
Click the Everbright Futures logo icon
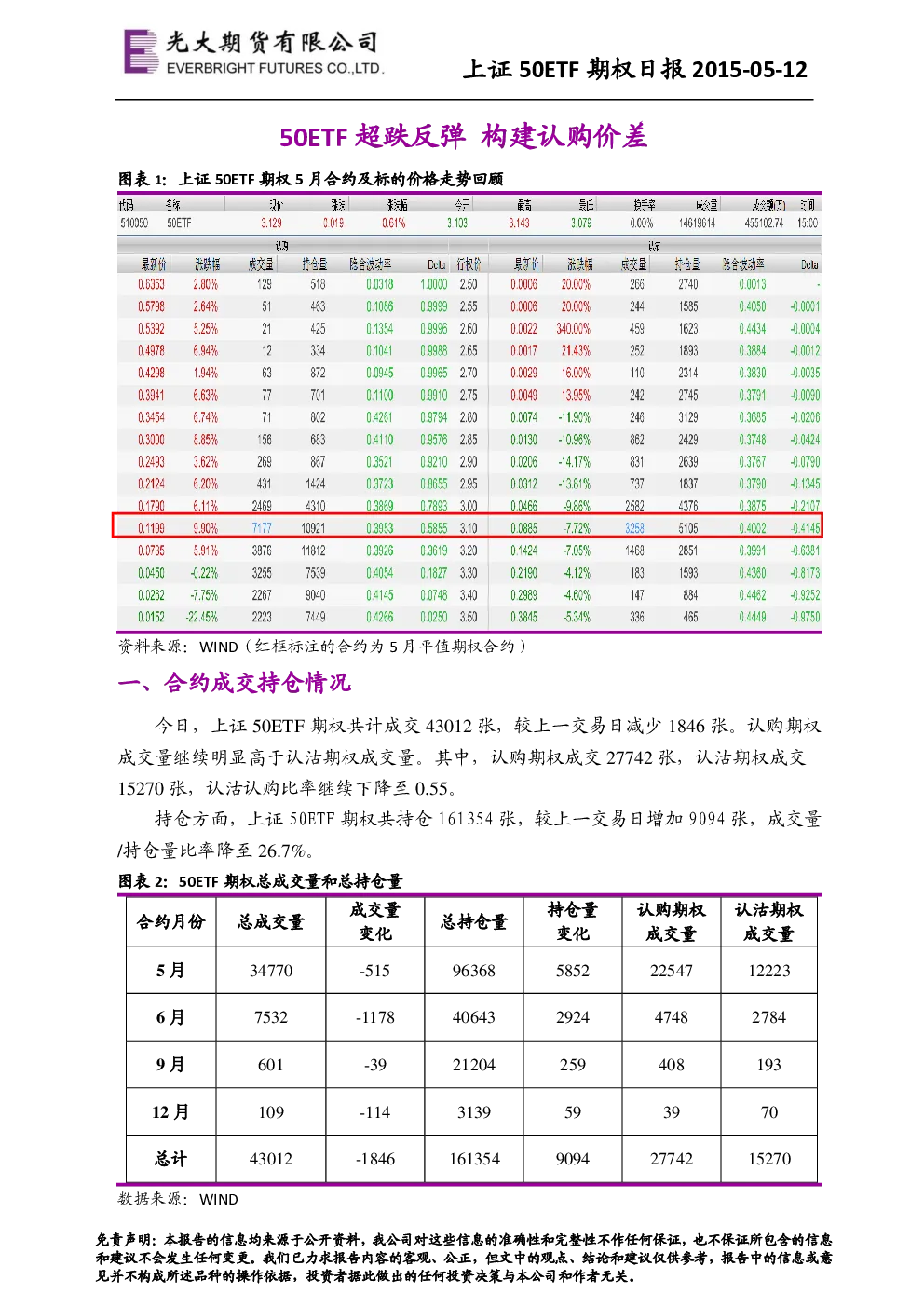142,51
